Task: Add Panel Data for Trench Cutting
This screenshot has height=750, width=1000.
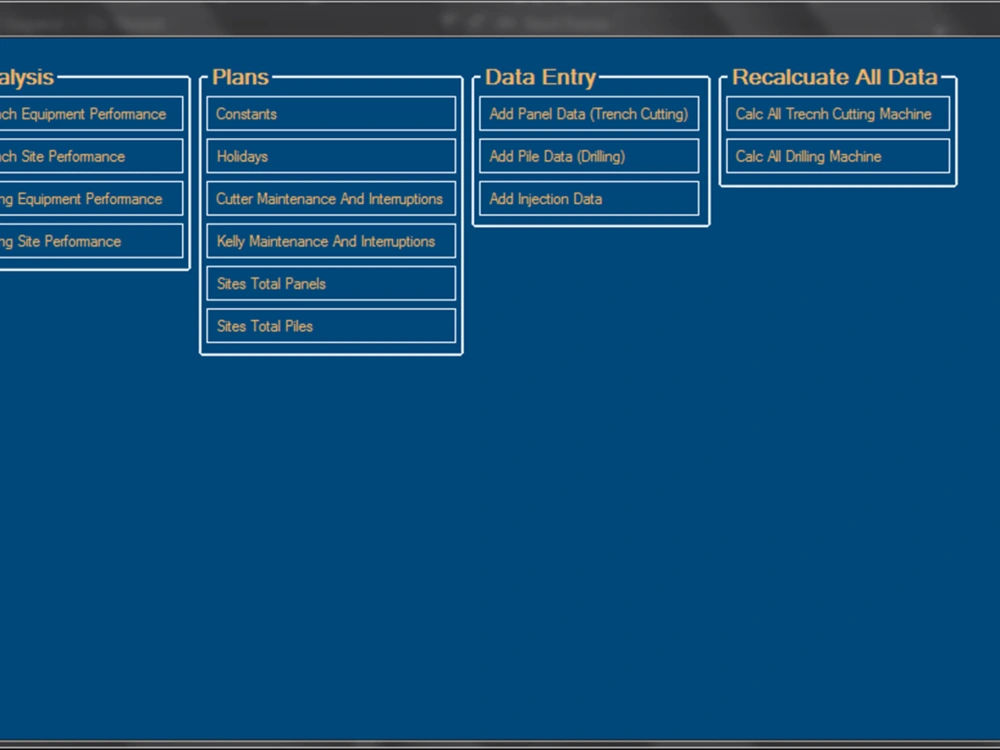Action: click(588, 114)
